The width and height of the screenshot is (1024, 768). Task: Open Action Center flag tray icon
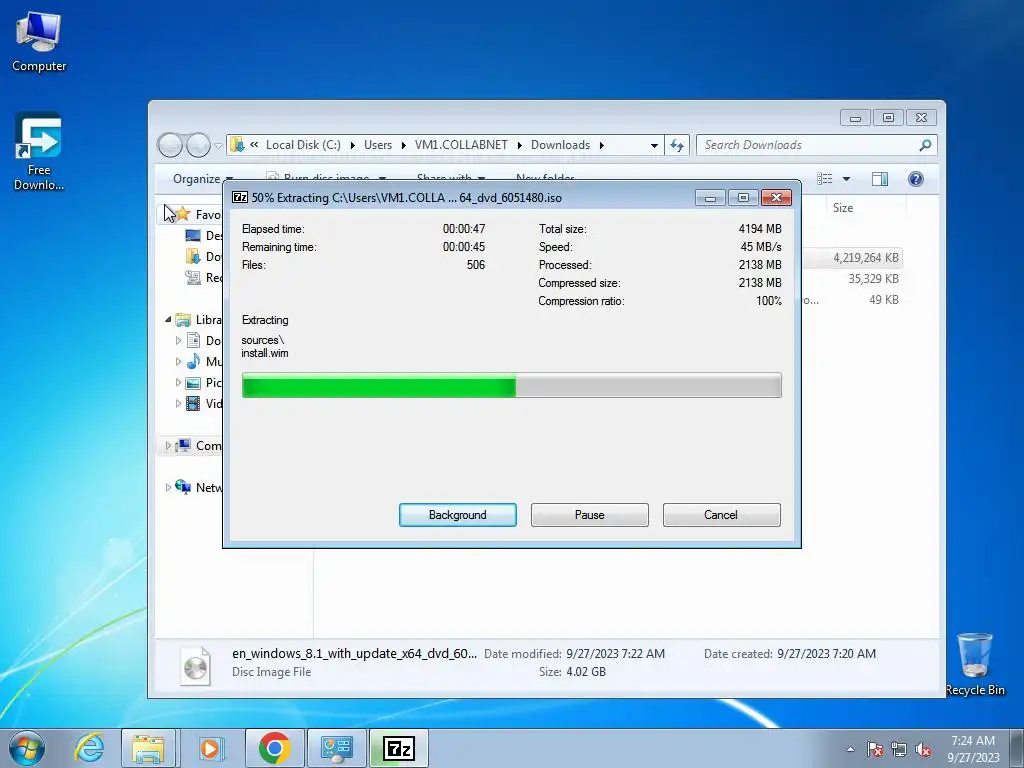pyautogui.click(x=874, y=749)
